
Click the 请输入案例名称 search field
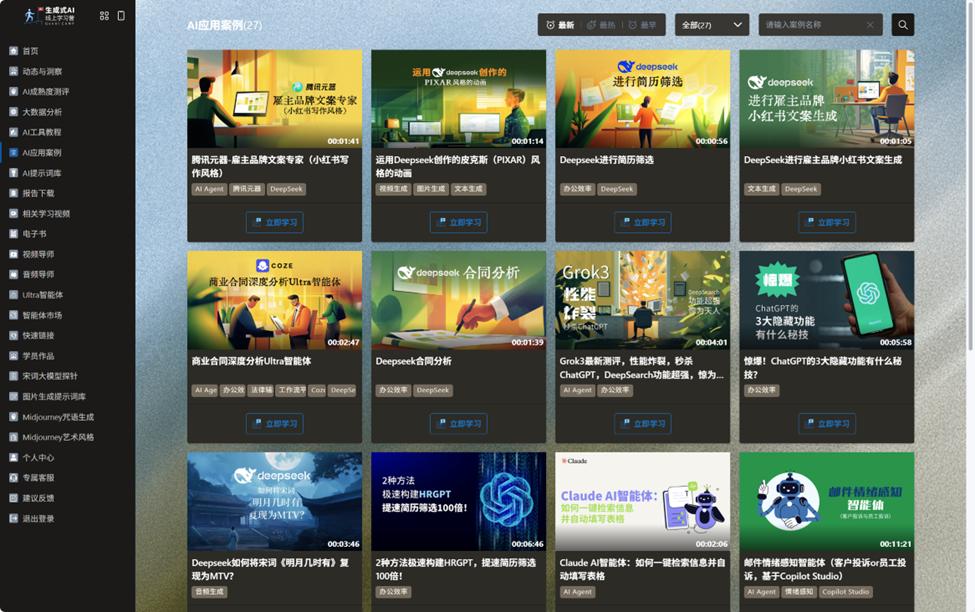pyautogui.click(x=810, y=25)
